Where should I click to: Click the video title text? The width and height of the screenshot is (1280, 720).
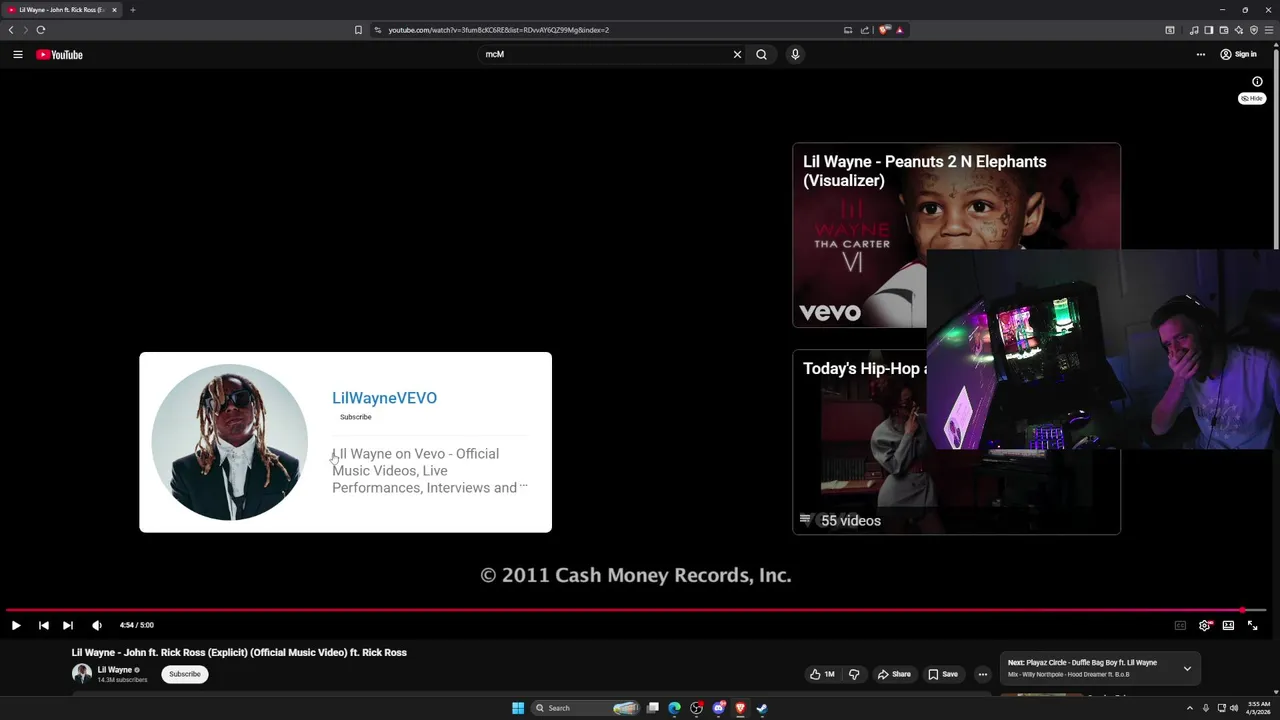pyautogui.click(x=239, y=653)
